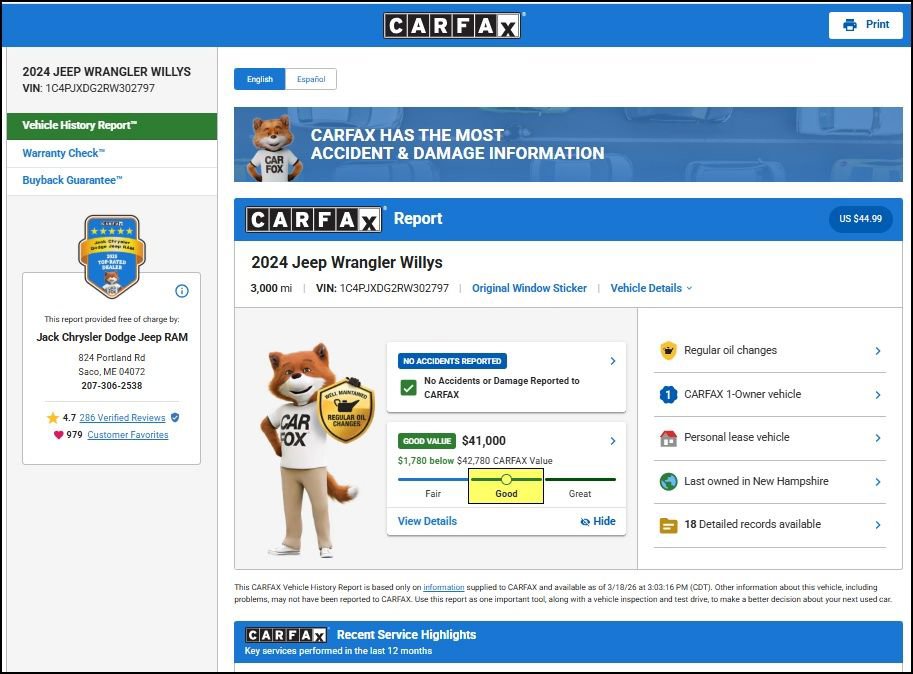Click the oil can icon for regular oil changes
The image size is (913, 674).
pyautogui.click(x=668, y=351)
